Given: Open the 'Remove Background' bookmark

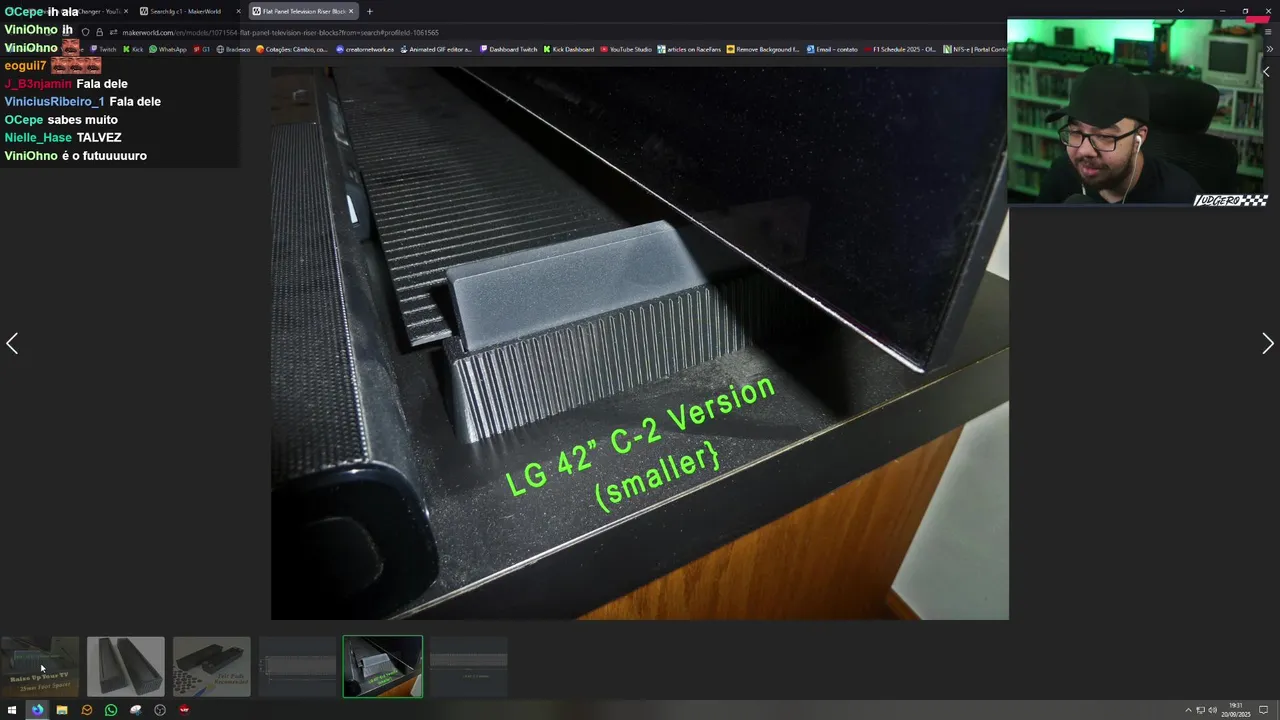Looking at the screenshot, I should (763, 49).
